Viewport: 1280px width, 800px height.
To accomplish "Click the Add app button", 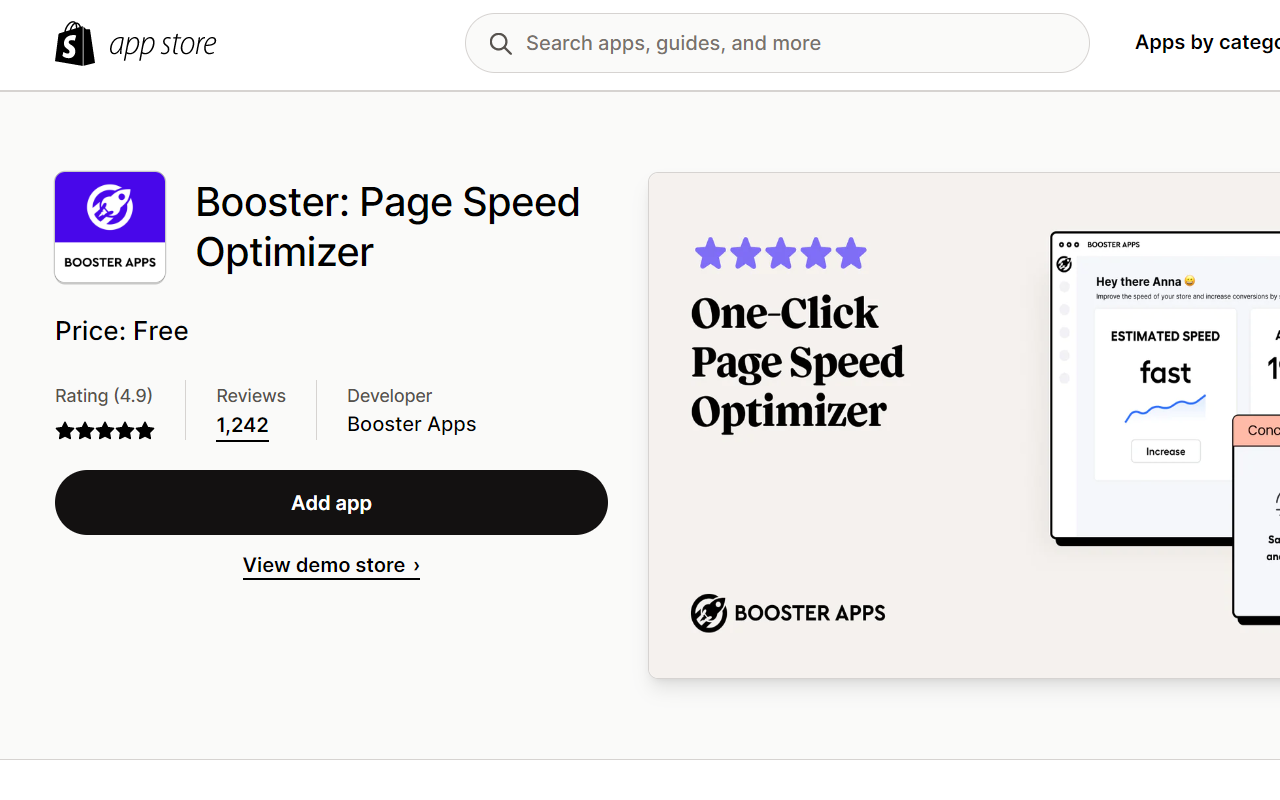I will coord(331,502).
